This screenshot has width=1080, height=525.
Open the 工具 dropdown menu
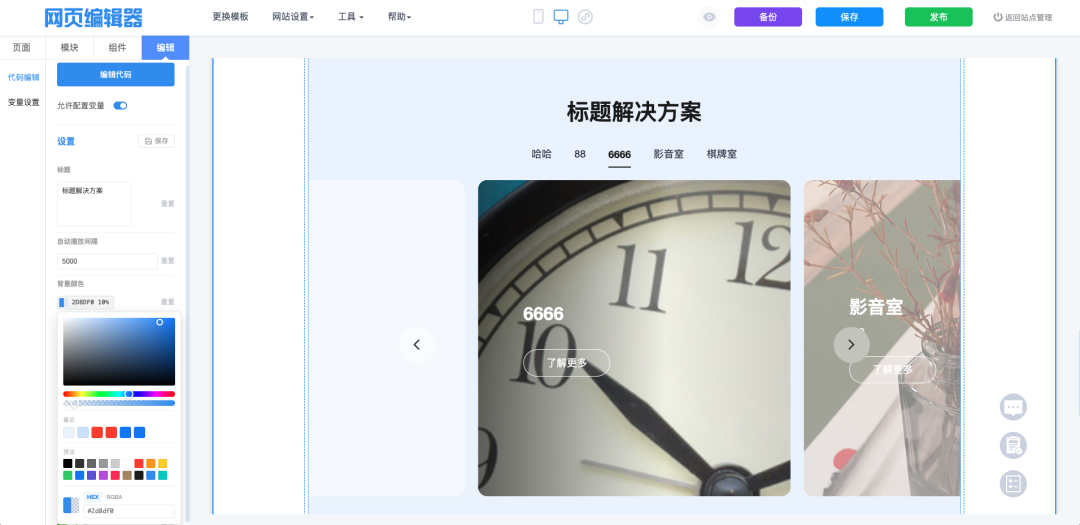click(351, 17)
